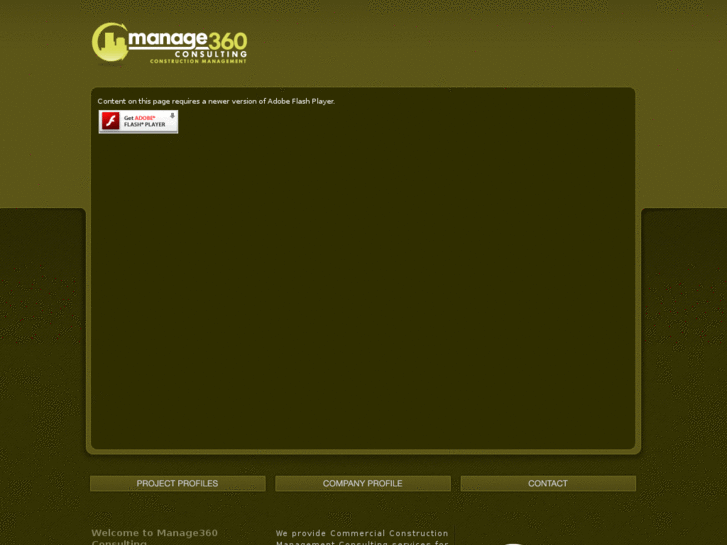Click the Get Adobe Flash Player badge
This screenshot has width=727, height=545.
point(138,122)
